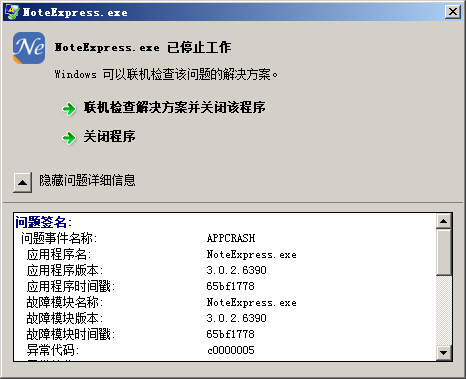The image size is (466, 379).
Task: Click the scroll up arrow in details box
Action: pyautogui.click(x=444, y=221)
